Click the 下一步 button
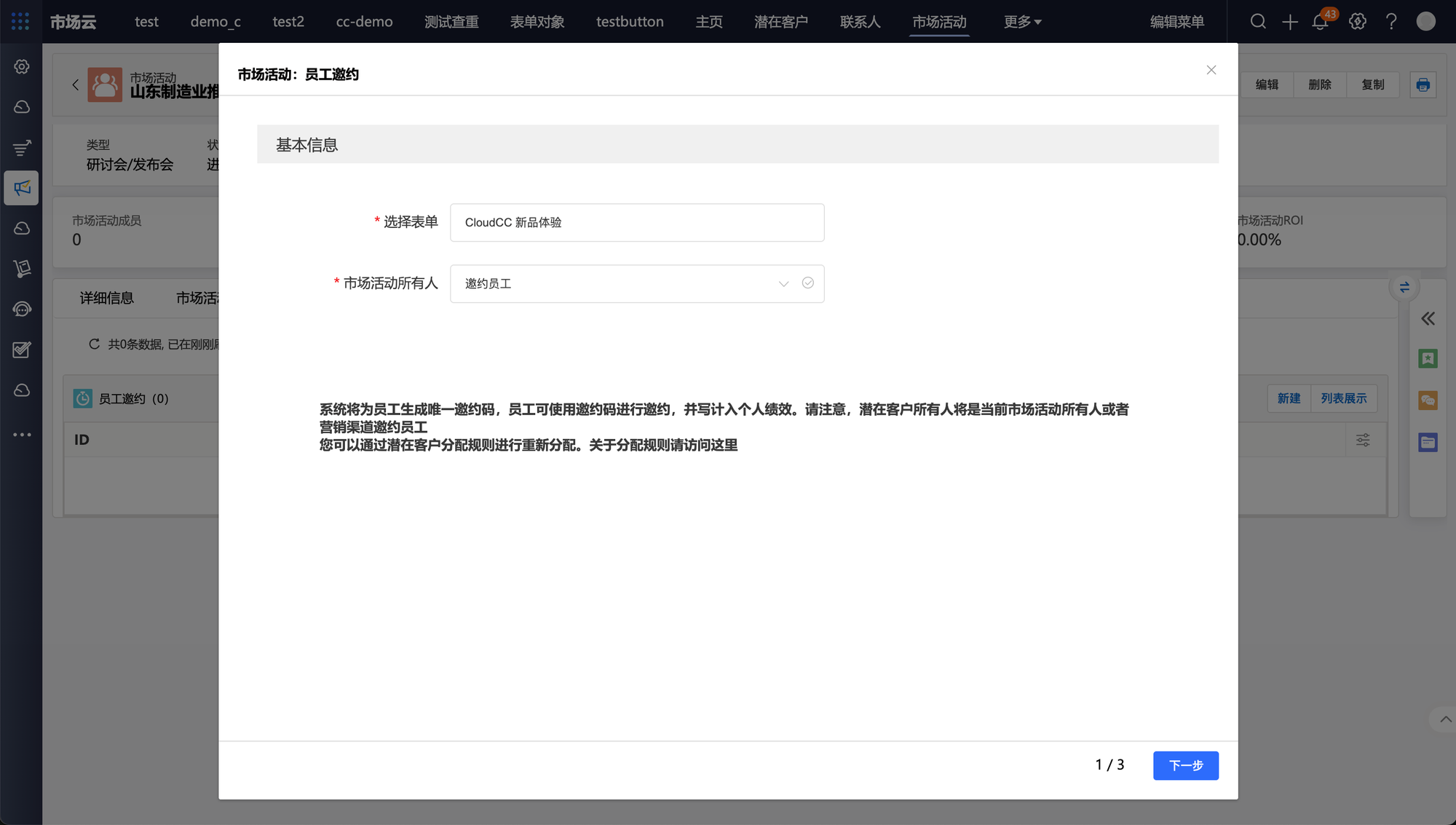Viewport: 1456px width, 825px height. pos(1185,765)
